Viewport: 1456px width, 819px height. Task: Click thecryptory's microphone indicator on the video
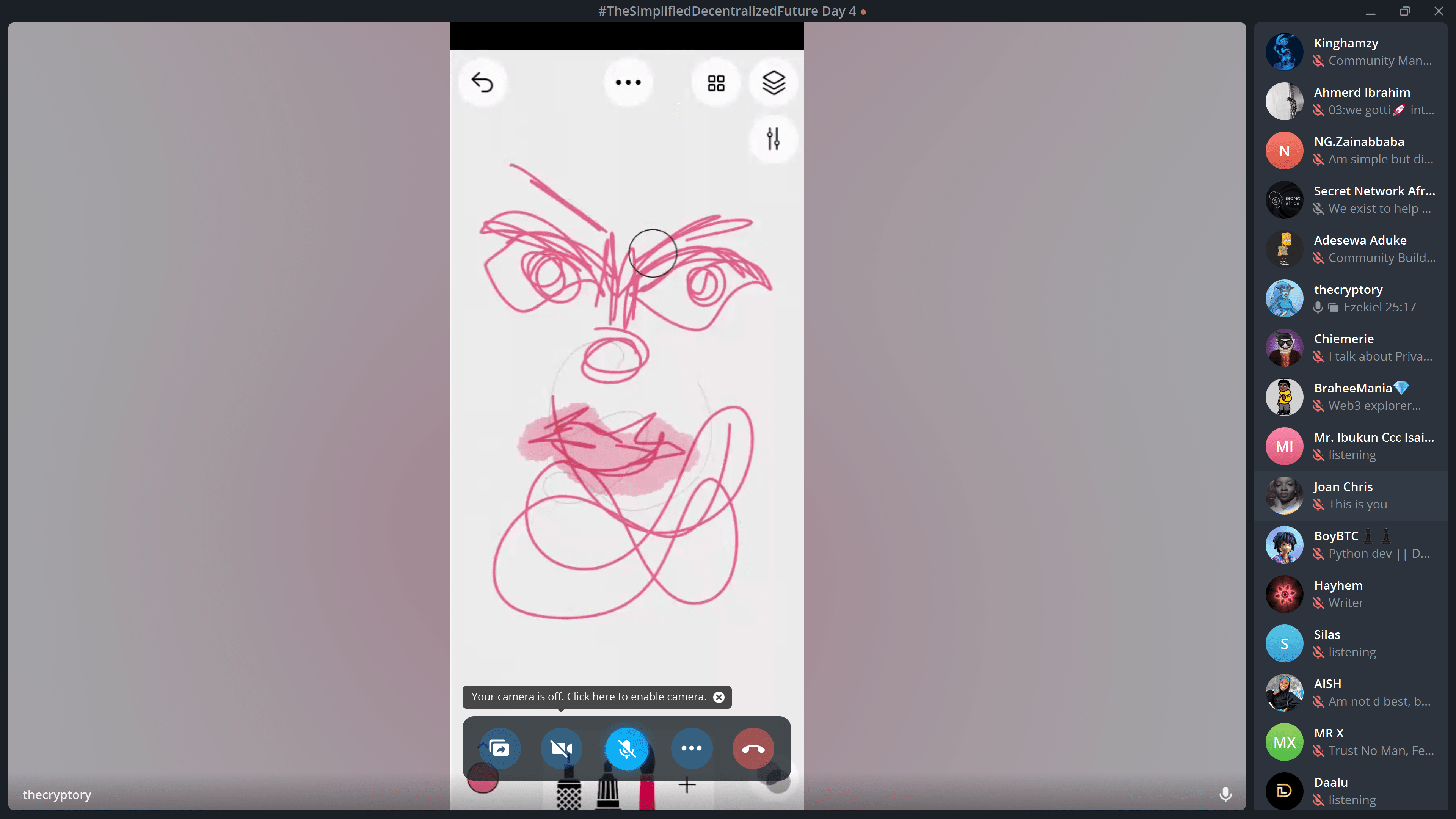(x=1225, y=794)
